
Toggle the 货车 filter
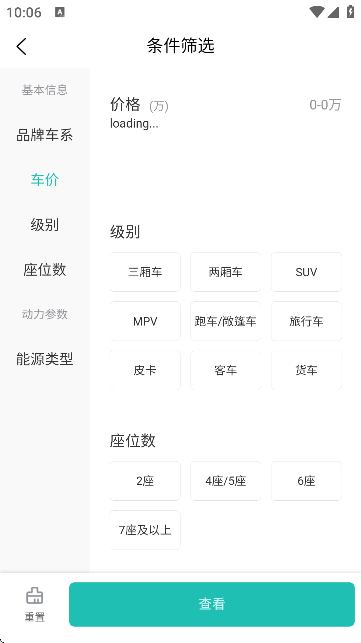(x=306, y=370)
